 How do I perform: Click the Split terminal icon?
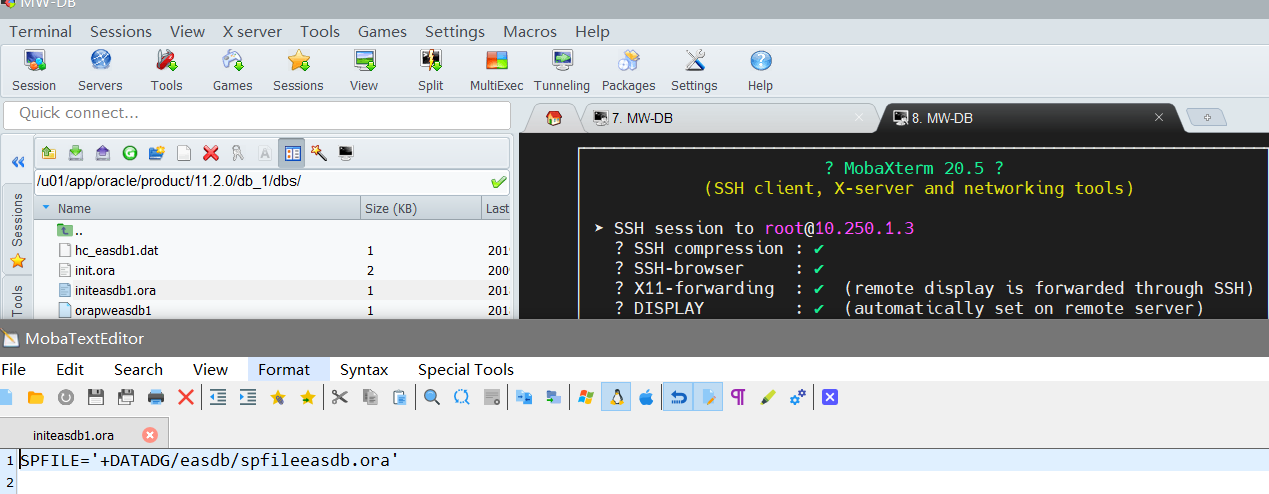(431, 69)
